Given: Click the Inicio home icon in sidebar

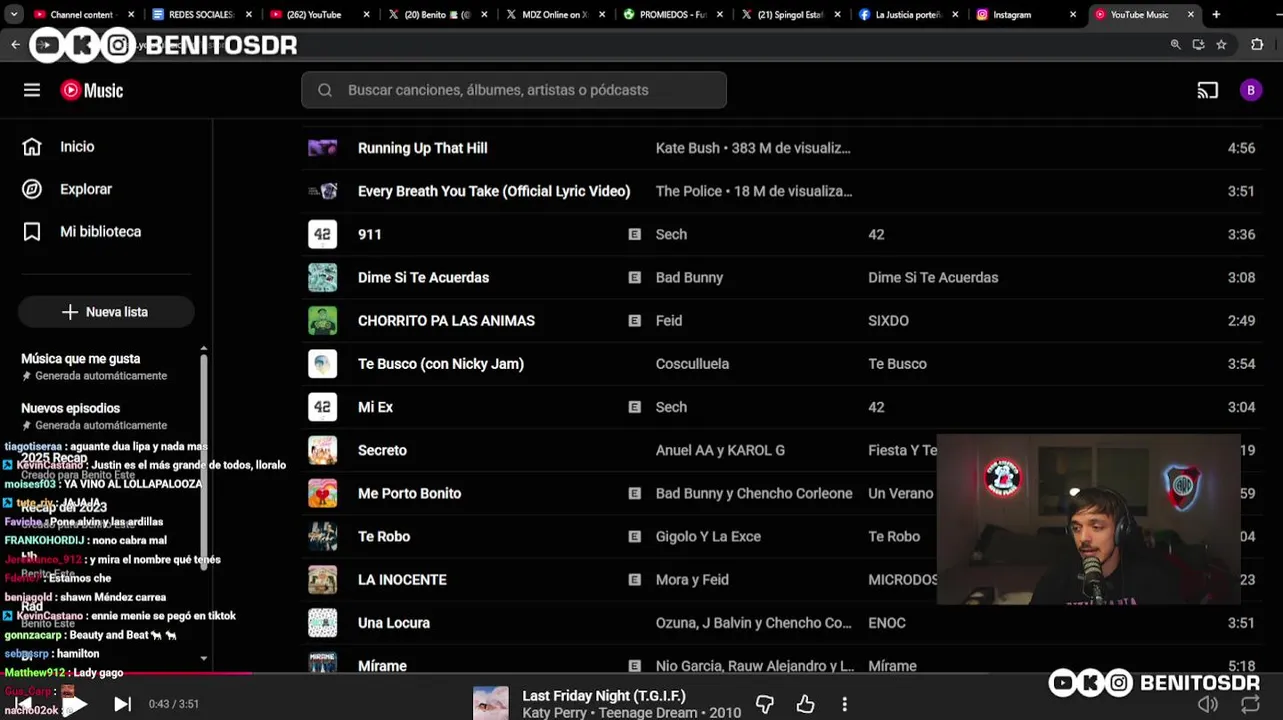Looking at the screenshot, I should 32,146.
